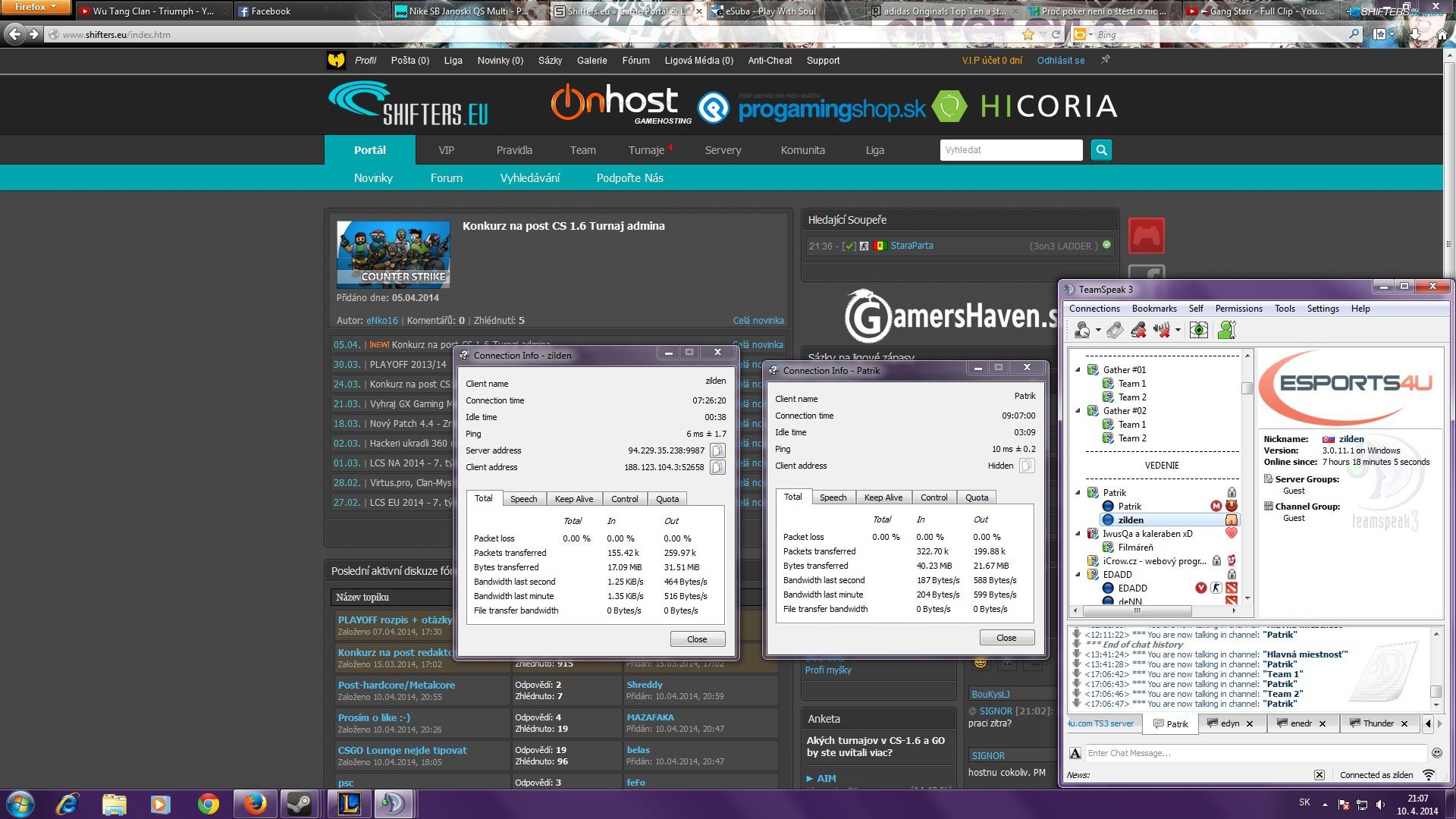The height and width of the screenshot is (819, 1456).
Task: Copy hidden client address in Patrik info
Action: pyautogui.click(x=1026, y=466)
